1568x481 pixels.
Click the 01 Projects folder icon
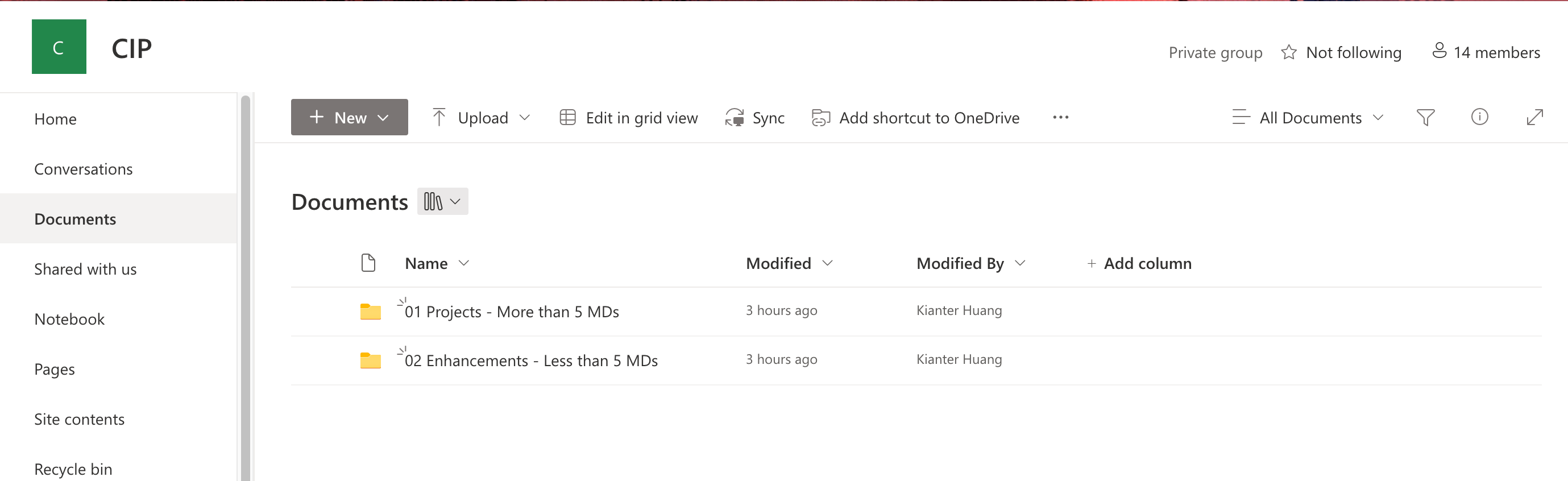pos(370,312)
